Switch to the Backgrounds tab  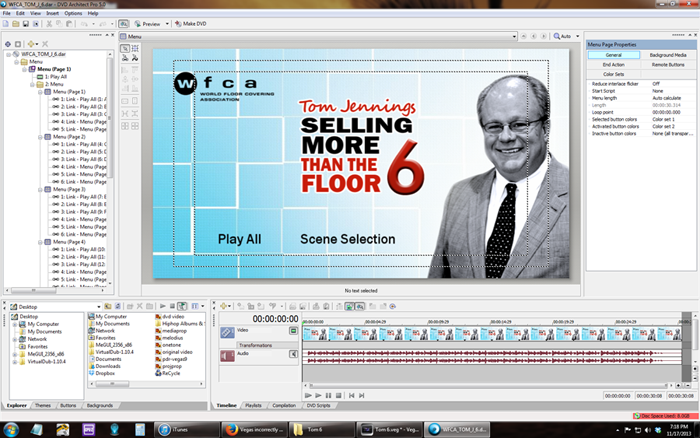tap(100, 405)
